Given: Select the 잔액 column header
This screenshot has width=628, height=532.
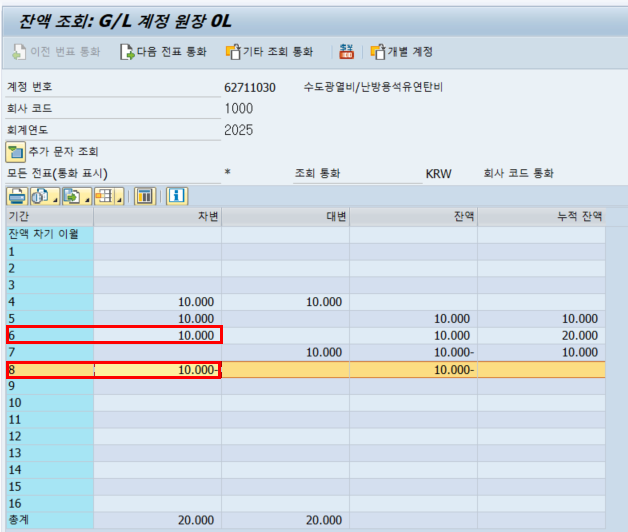Looking at the screenshot, I should tap(414, 217).
